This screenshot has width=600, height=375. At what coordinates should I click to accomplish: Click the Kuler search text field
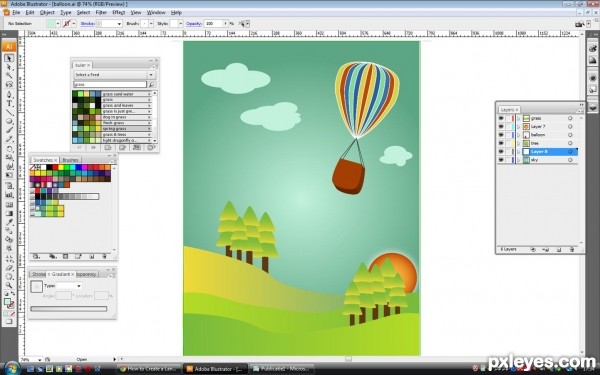110,85
